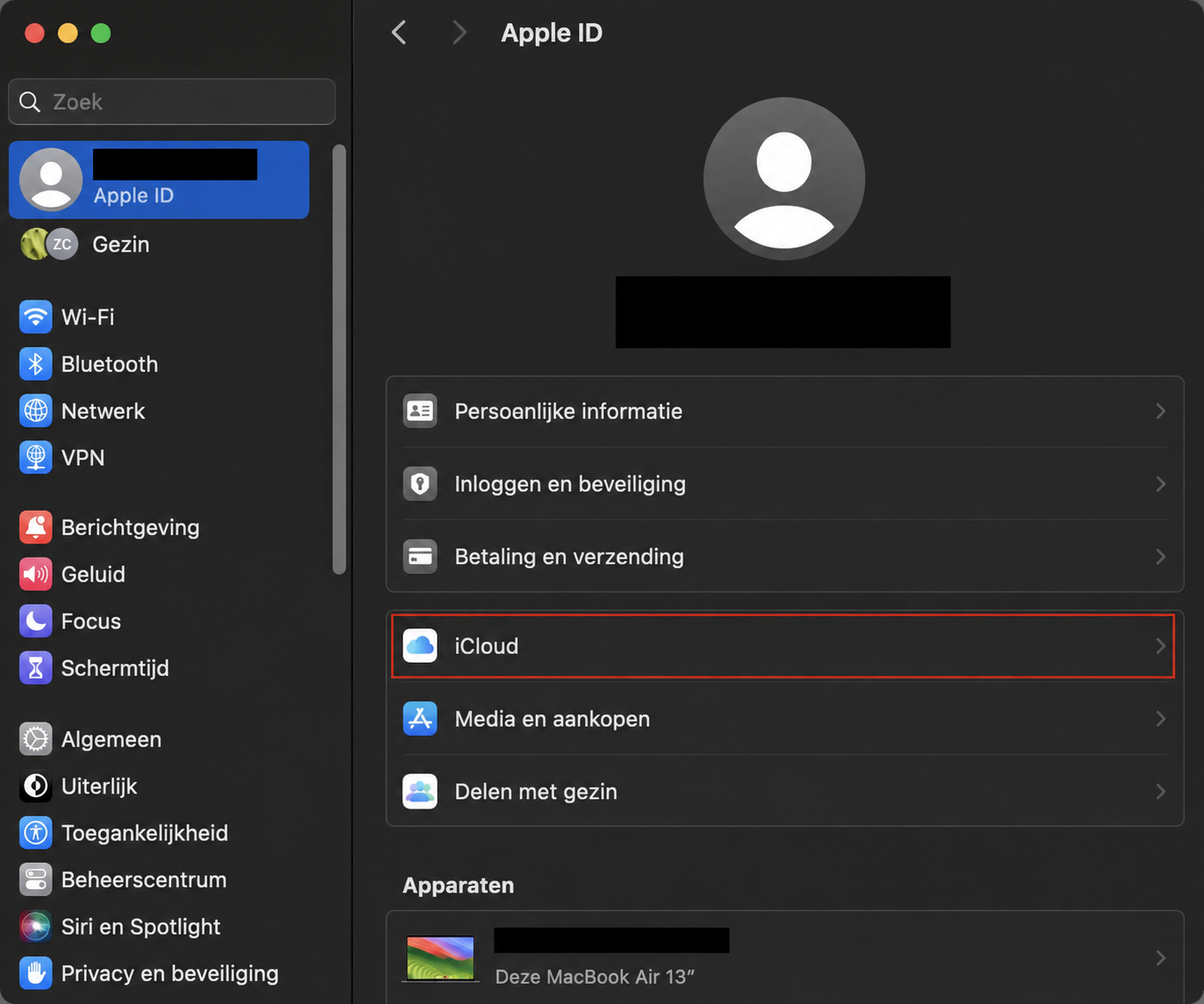The width and height of the screenshot is (1204, 1004).
Task: Choose the Netwerk label
Action: tap(103, 410)
